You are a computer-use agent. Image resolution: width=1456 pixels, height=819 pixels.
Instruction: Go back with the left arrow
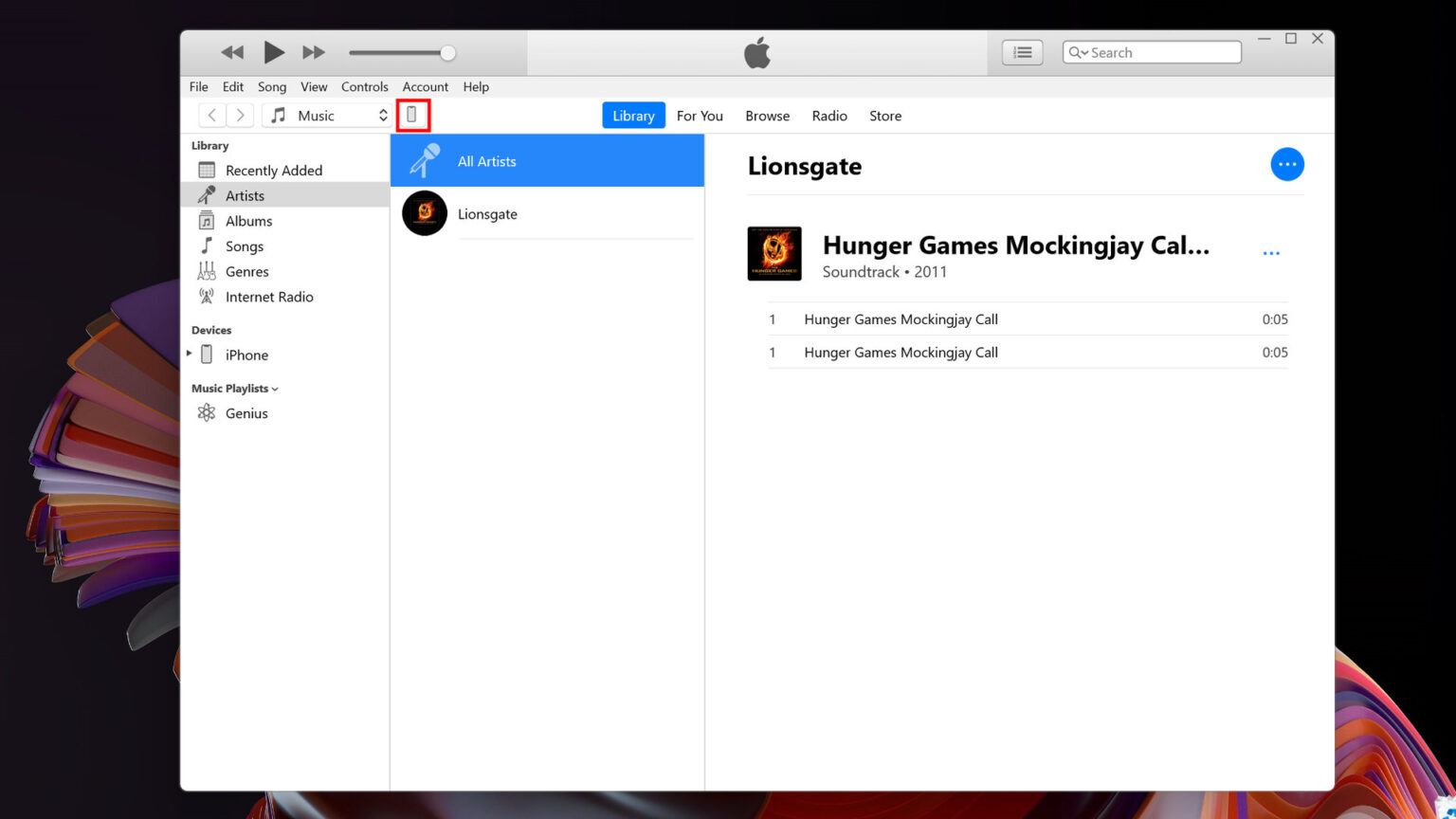tap(212, 115)
